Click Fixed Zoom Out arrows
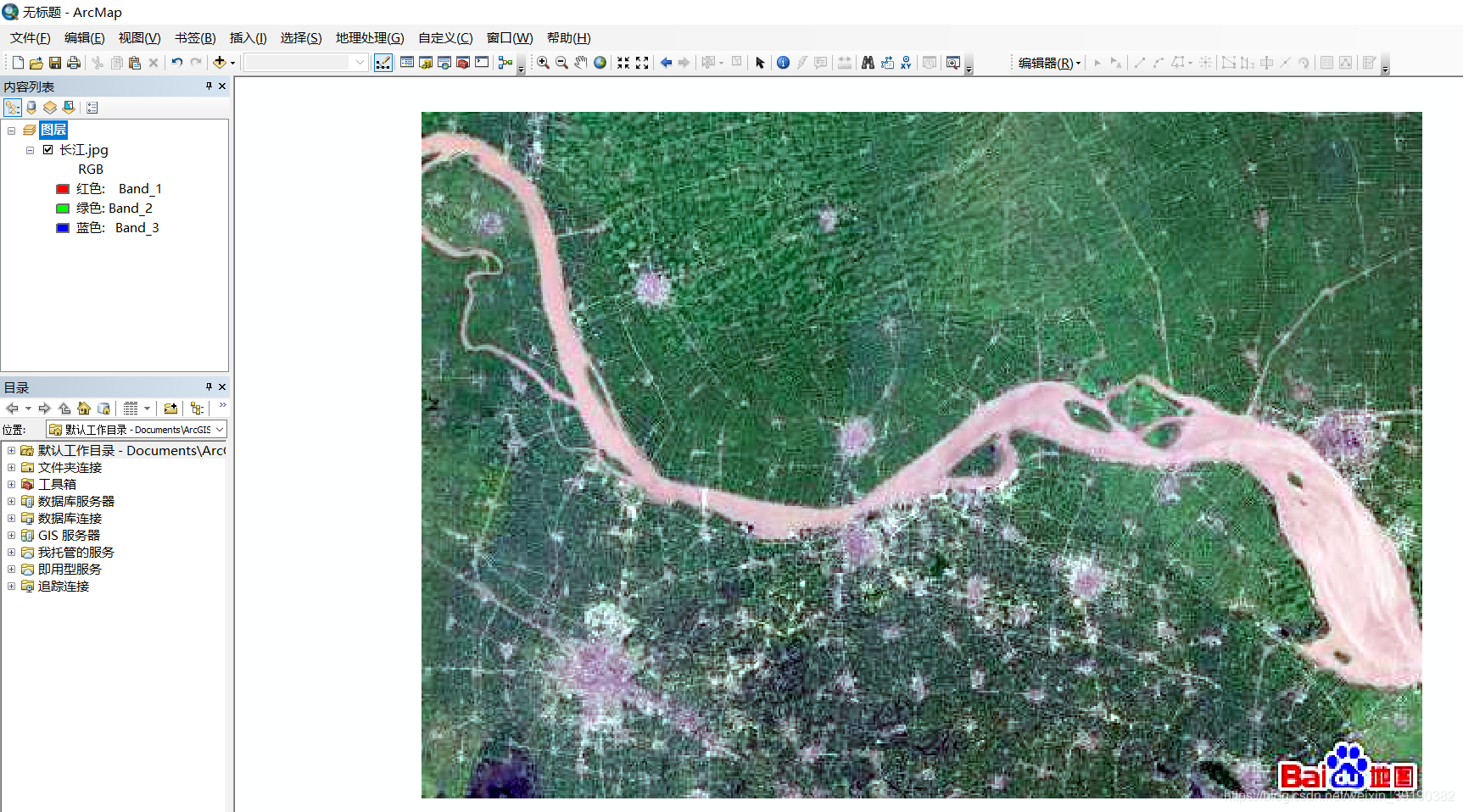This screenshot has width=1463, height=812. [x=642, y=63]
